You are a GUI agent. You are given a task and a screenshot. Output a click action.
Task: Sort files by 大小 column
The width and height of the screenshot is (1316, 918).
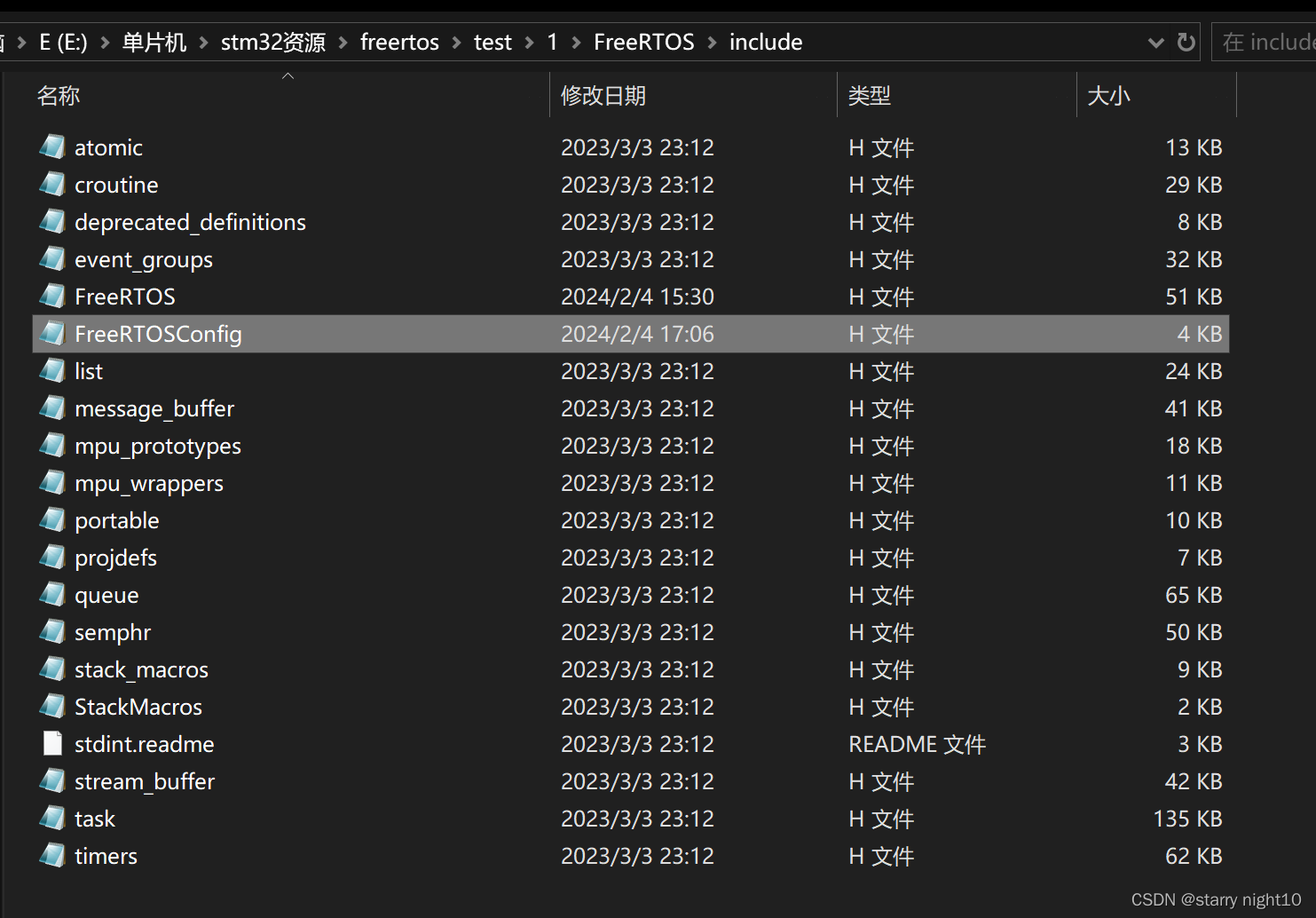pos(1109,95)
